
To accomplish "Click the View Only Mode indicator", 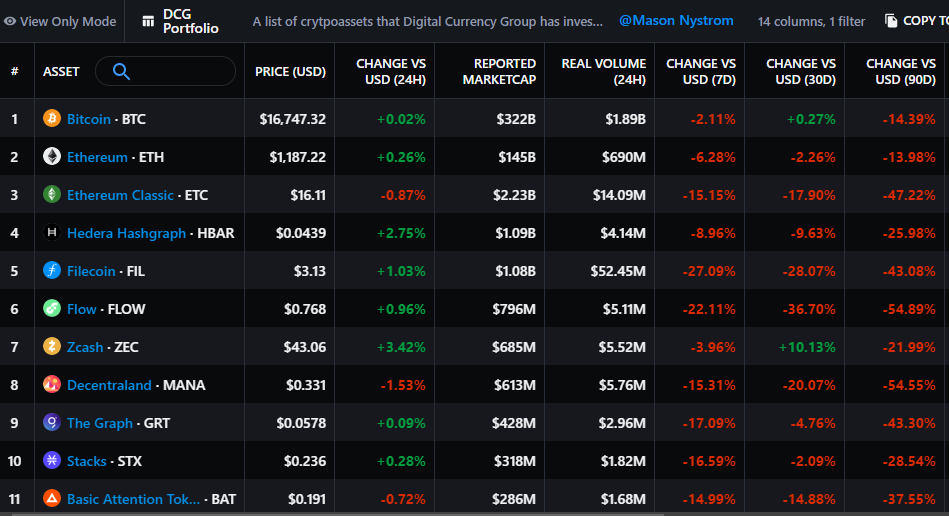I will [60, 21].
